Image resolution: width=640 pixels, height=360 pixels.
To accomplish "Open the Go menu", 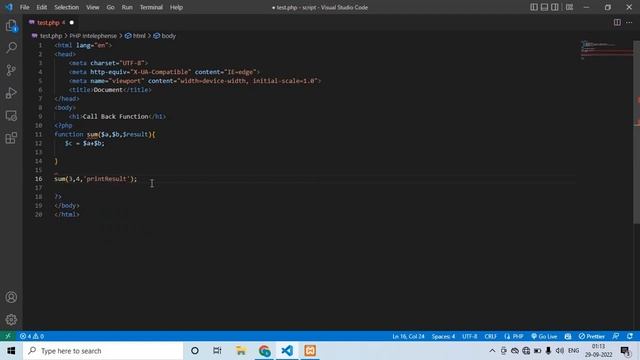I will coord(111,7).
